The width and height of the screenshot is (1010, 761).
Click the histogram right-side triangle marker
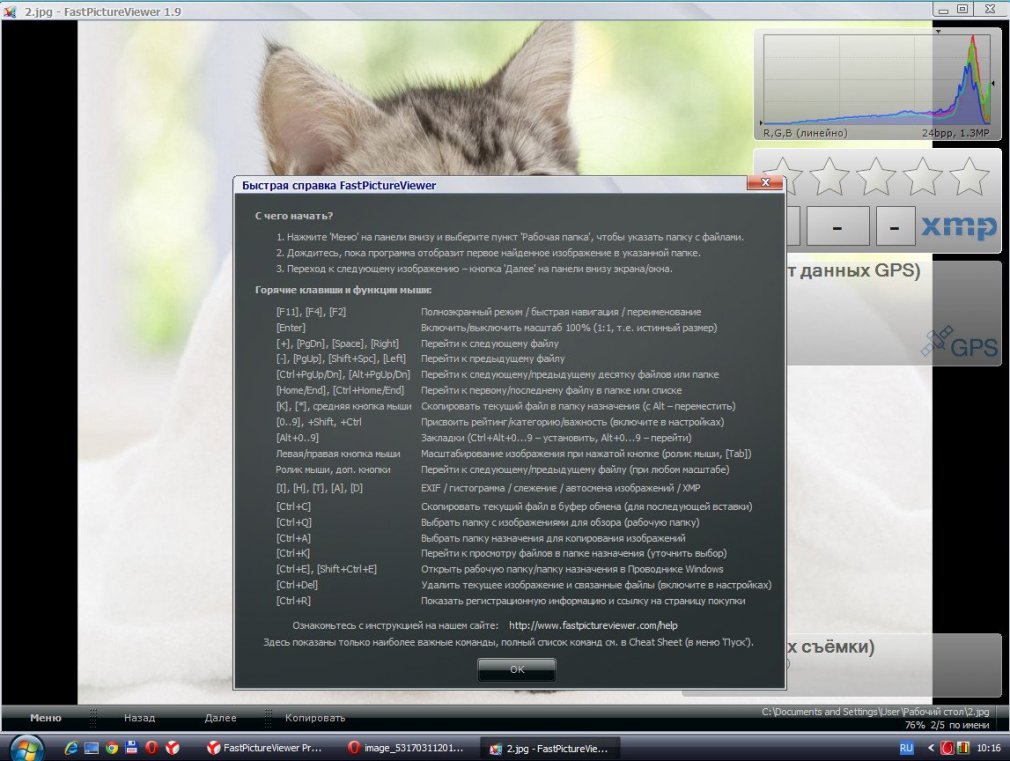click(x=993, y=83)
